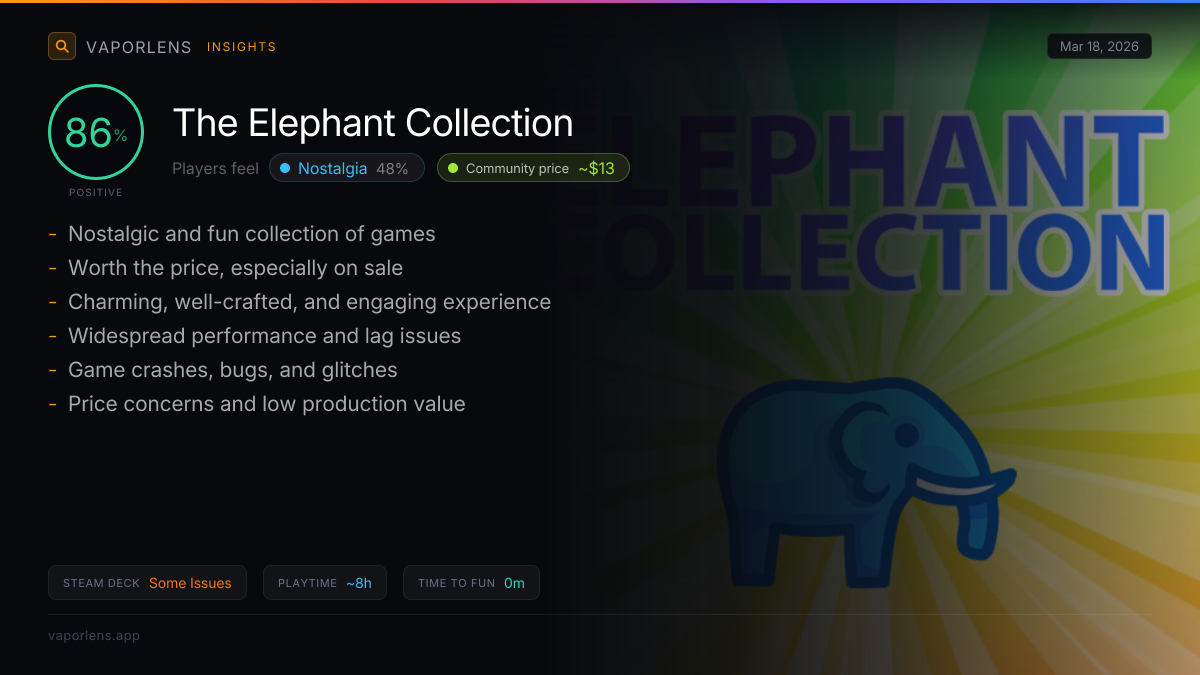Click 'Game crashes, bugs, and glitches' bullet
This screenshot has height=675, width=1200.
point(233,370)
